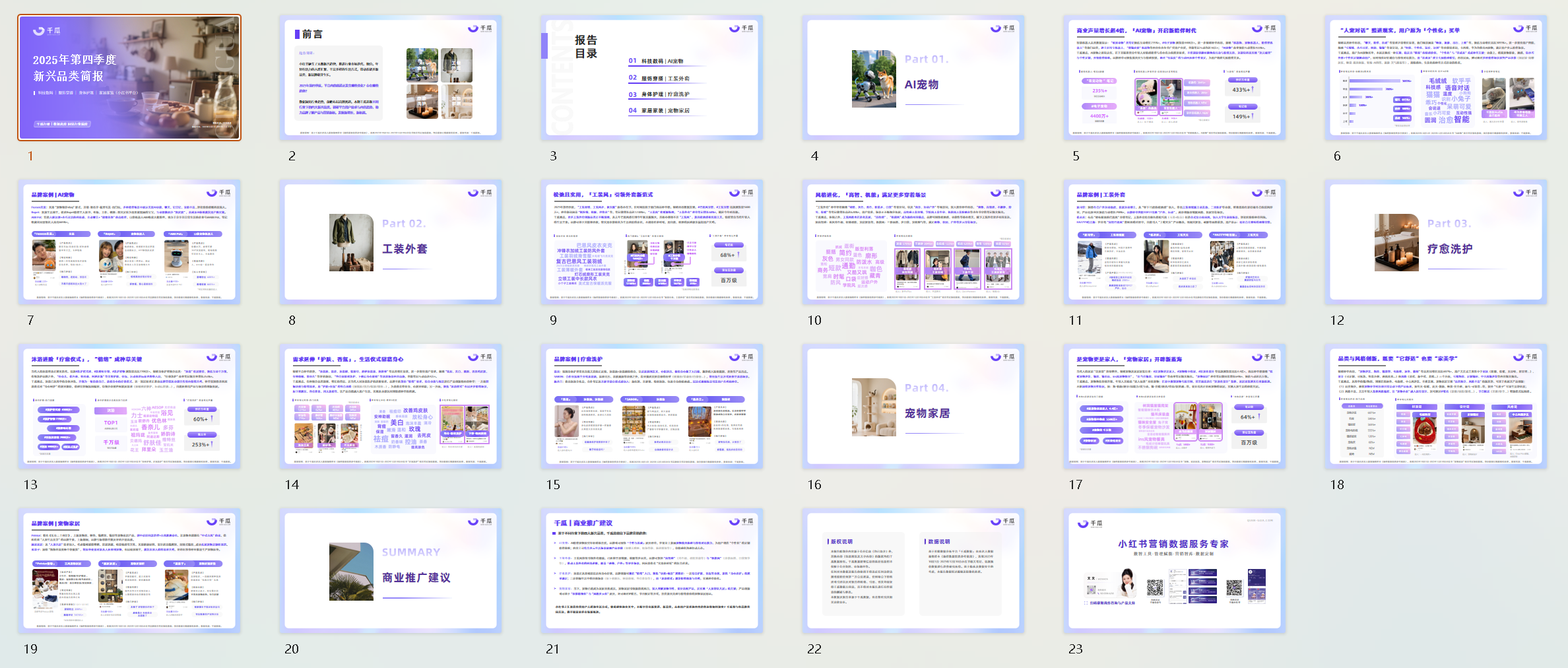Viewport: 1568px width, 668px height.
Task: Select the SUMMARY 商业推广建议 section slide
Action: click(x=390, y=571)
